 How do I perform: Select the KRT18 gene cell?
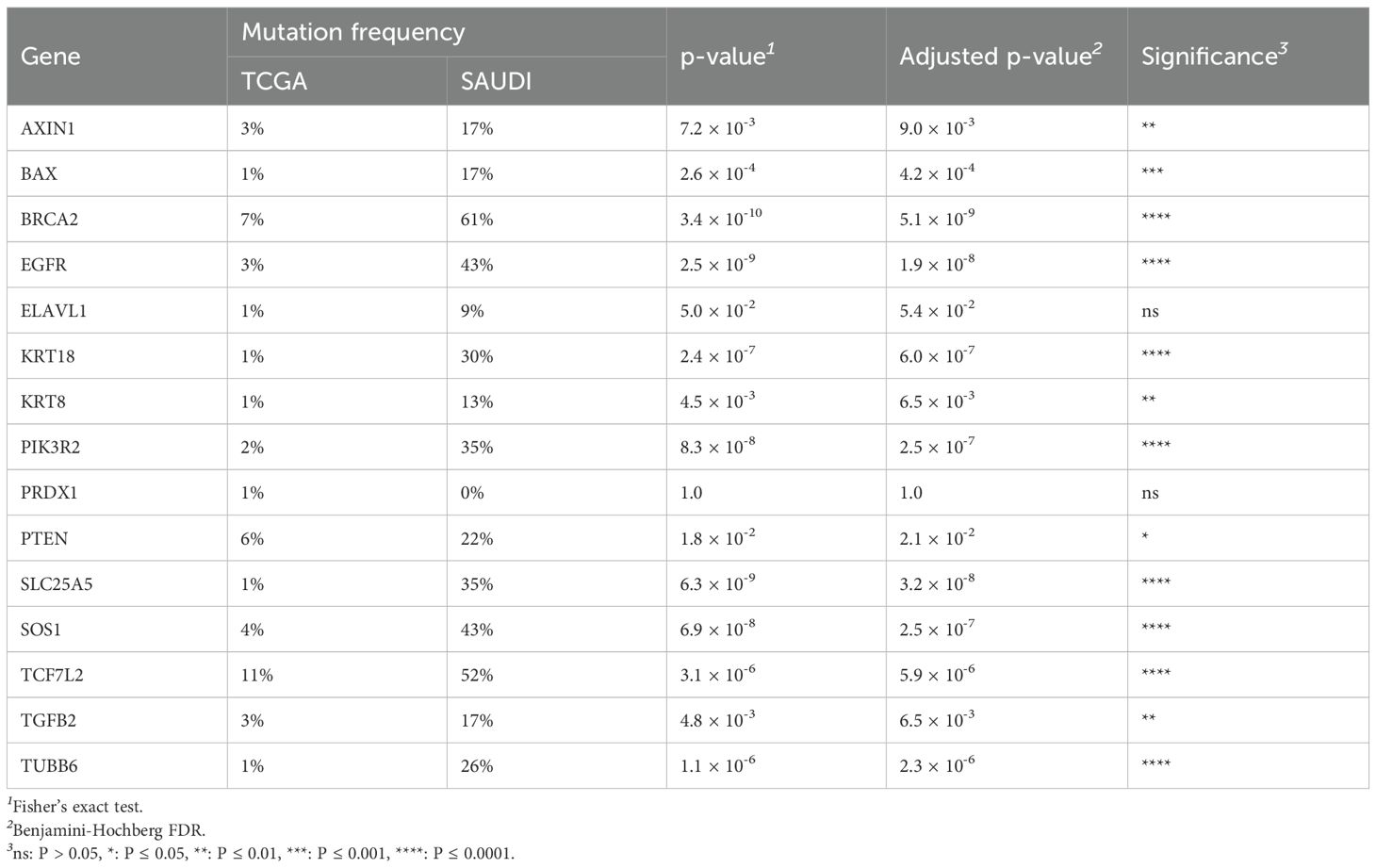[48, 356]
